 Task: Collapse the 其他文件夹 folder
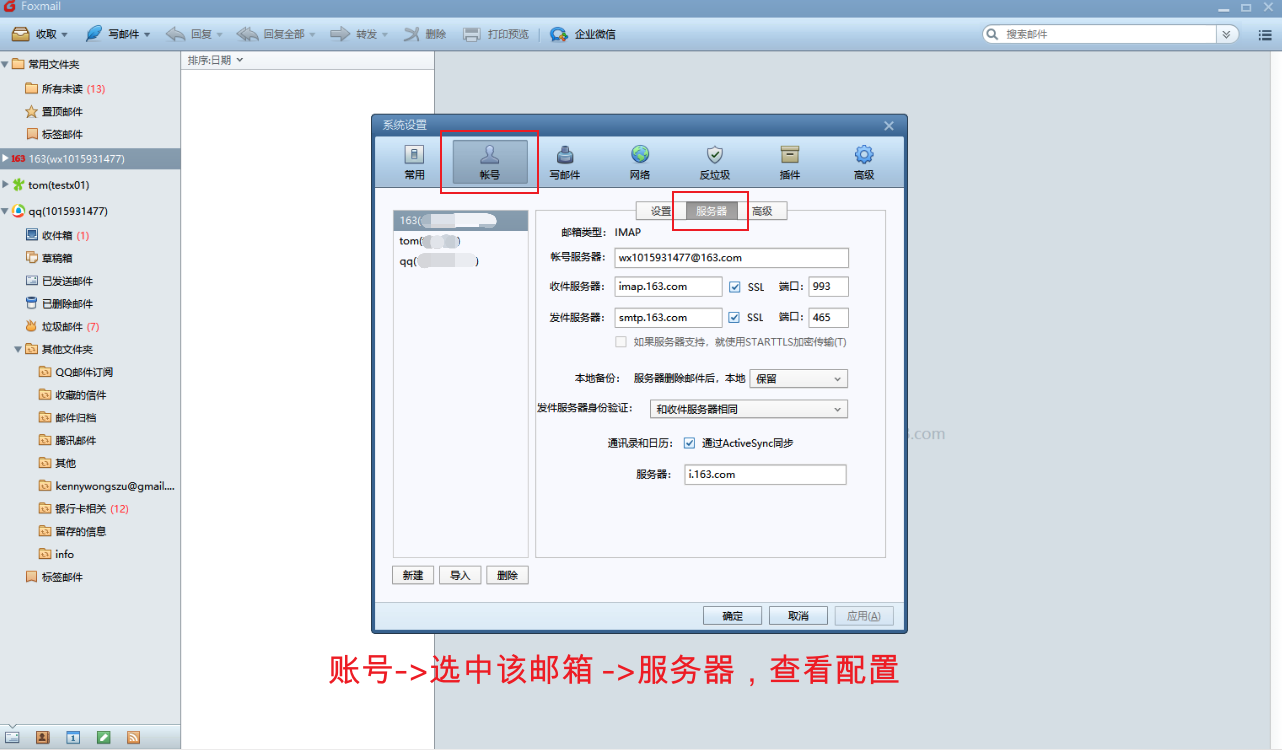18,349
